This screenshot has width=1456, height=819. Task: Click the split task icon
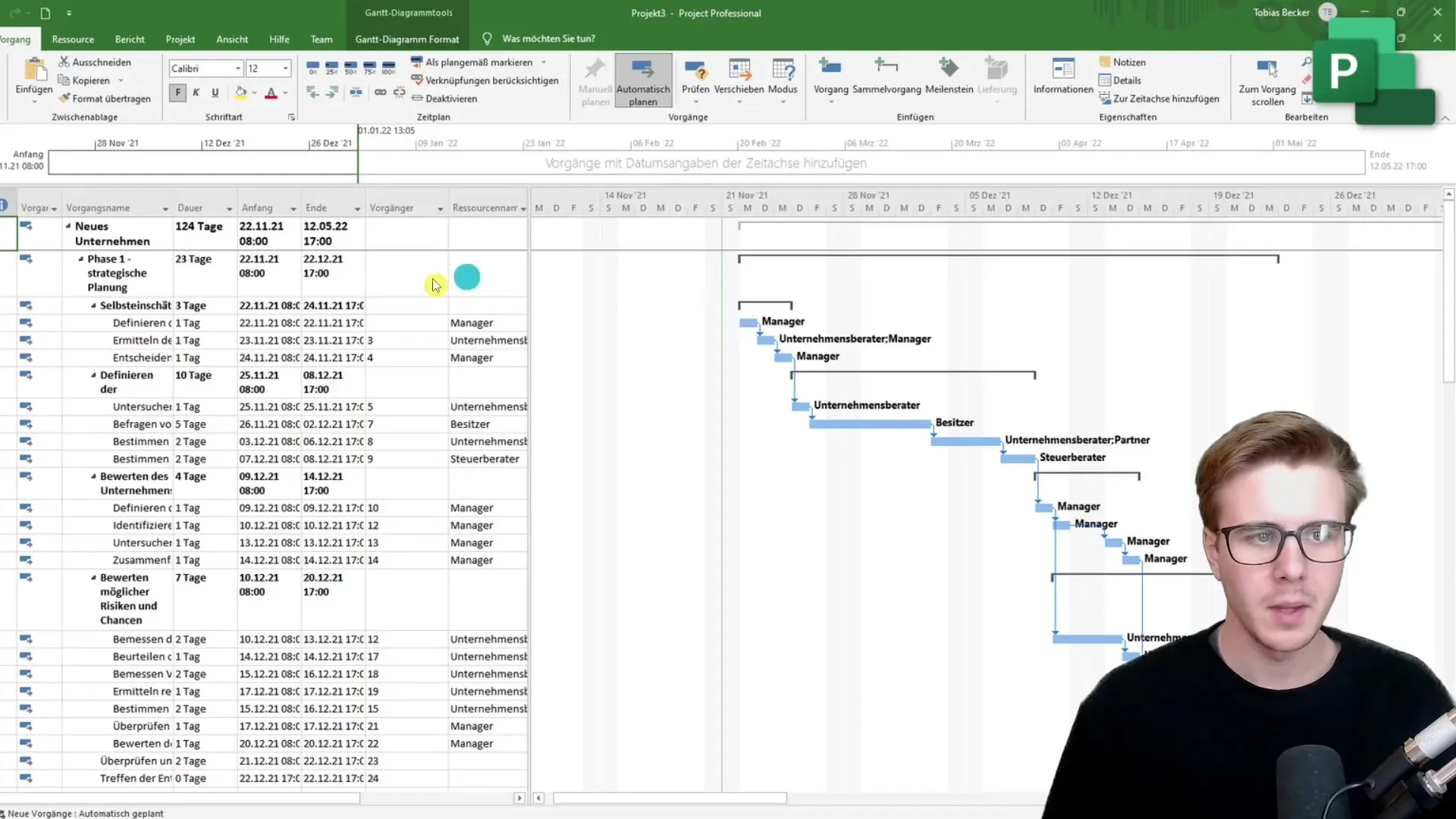click(356, 92)
